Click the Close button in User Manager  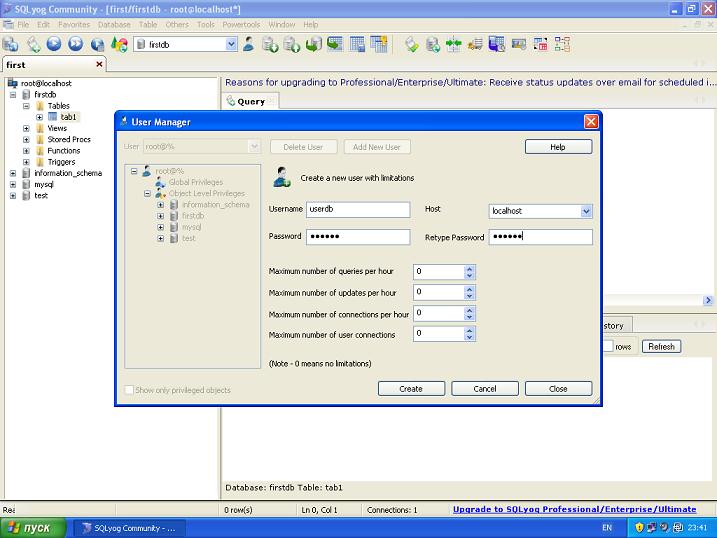[x=558, y=389]
